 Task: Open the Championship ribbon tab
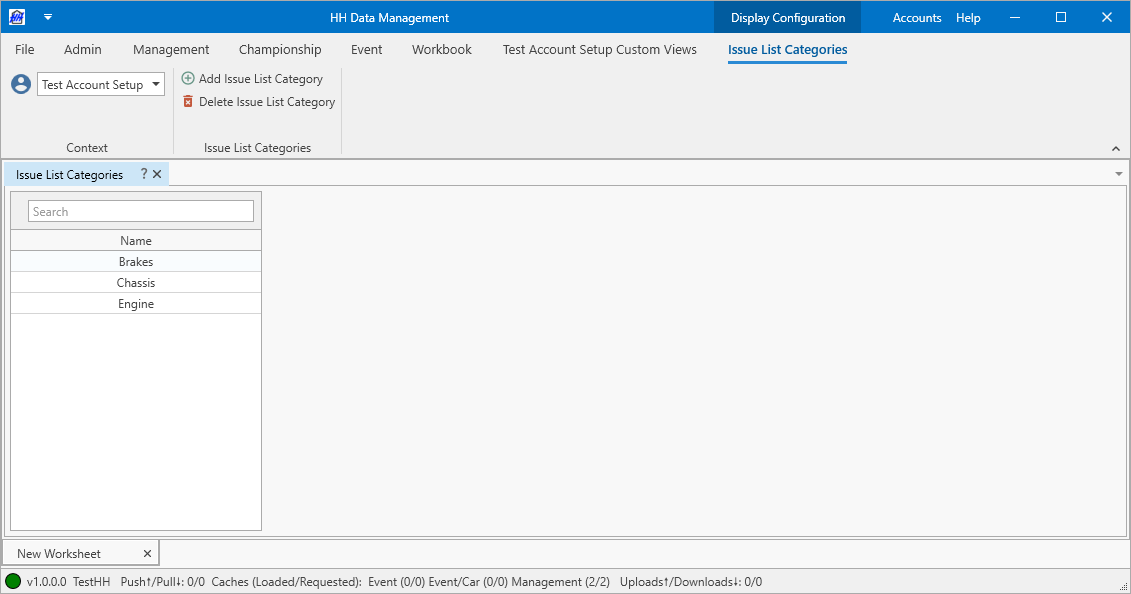[280, 49]
